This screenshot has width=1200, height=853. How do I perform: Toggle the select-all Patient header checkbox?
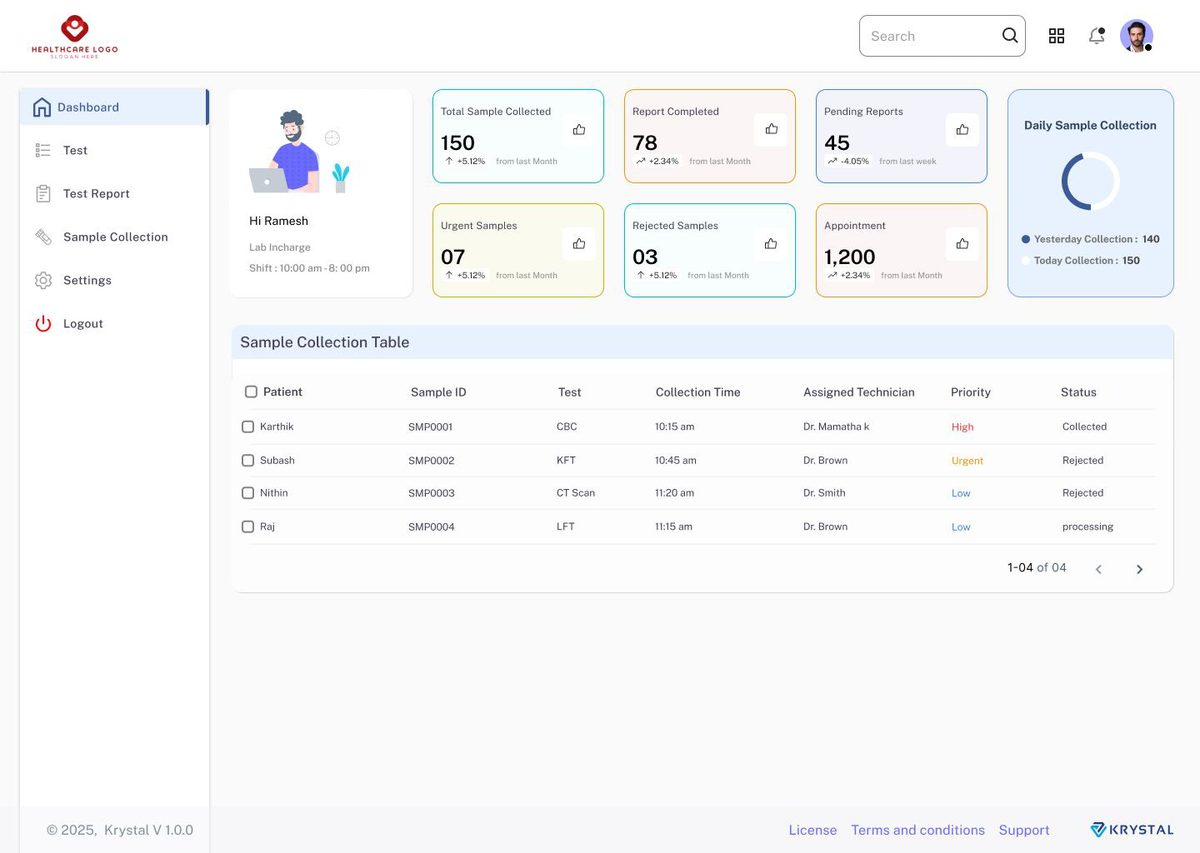[251, 392]
